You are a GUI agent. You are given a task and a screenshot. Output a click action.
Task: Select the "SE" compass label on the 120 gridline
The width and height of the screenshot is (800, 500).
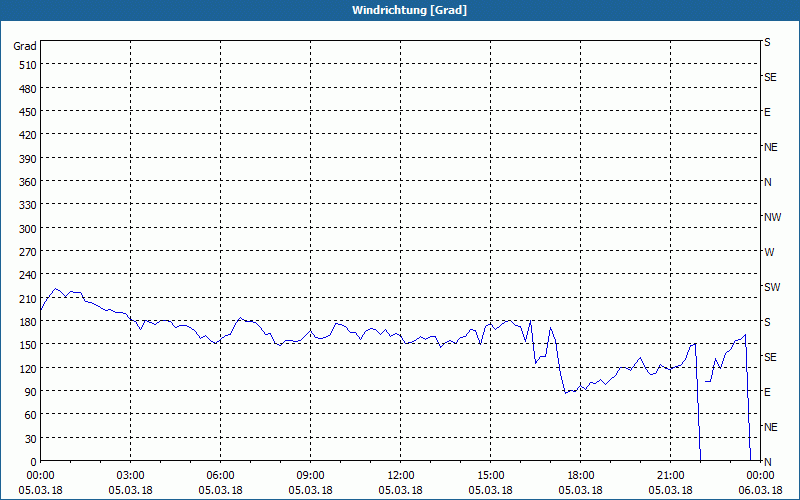(770, 357)
